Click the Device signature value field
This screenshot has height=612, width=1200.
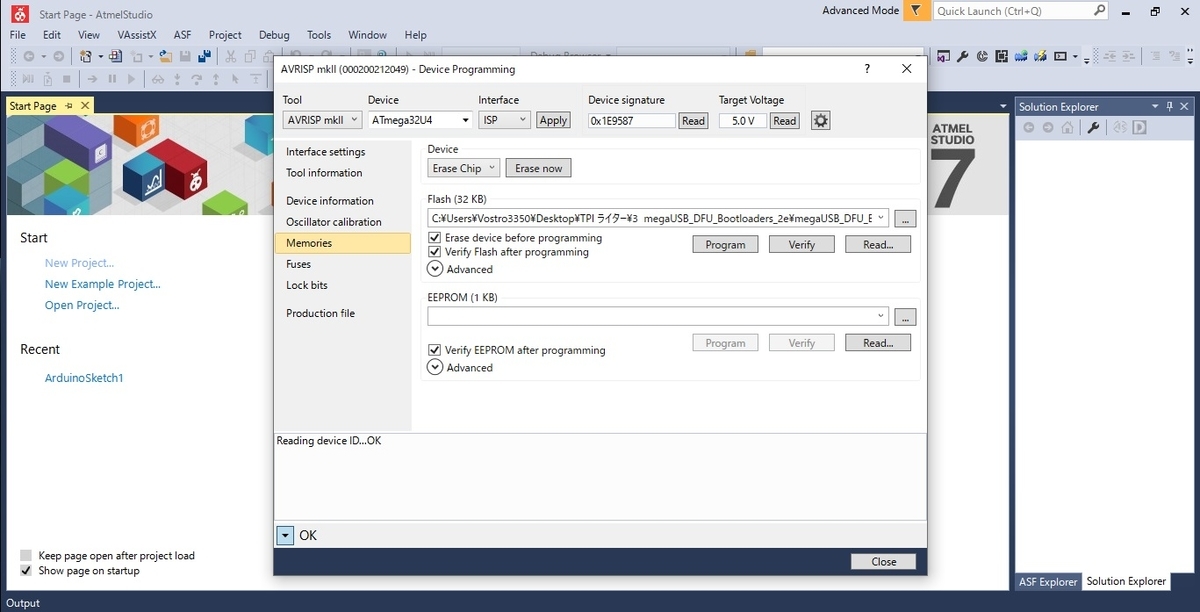tap(632, 120)
